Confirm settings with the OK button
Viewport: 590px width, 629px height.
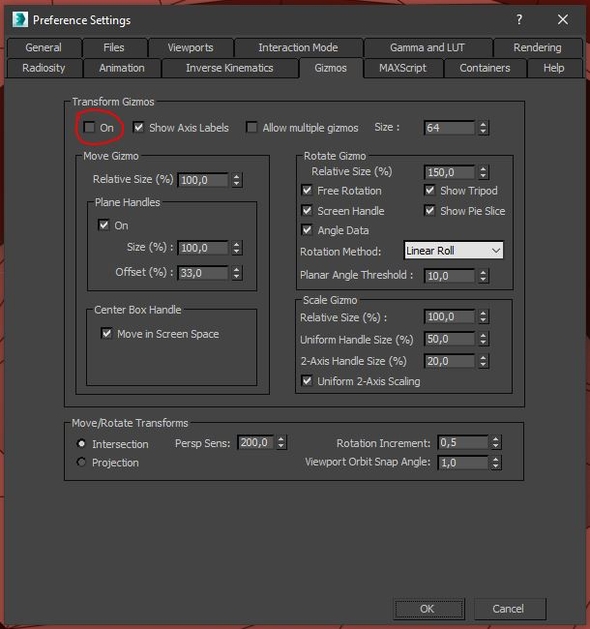pyautogui.click(x=428, y=609)
